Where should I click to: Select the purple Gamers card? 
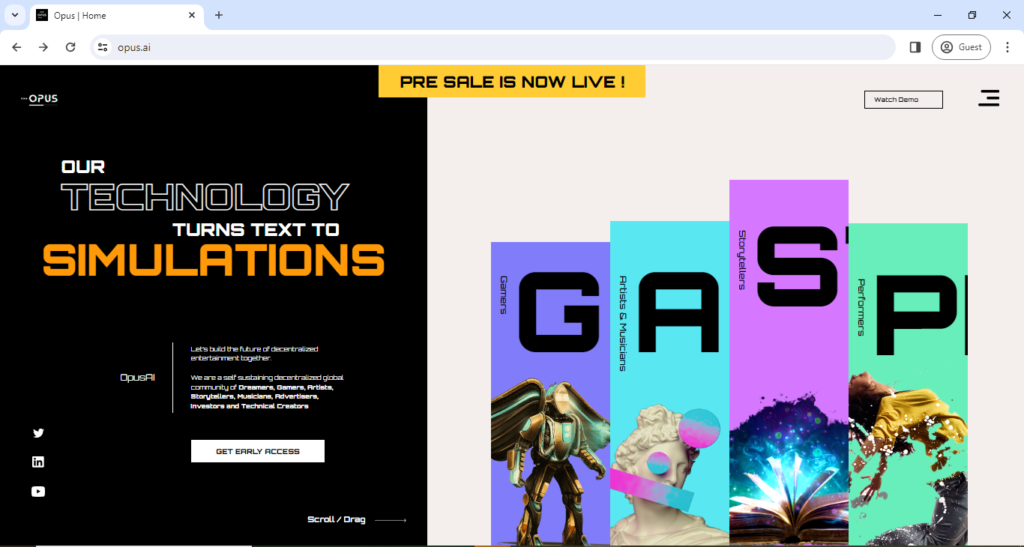point(550,400)
